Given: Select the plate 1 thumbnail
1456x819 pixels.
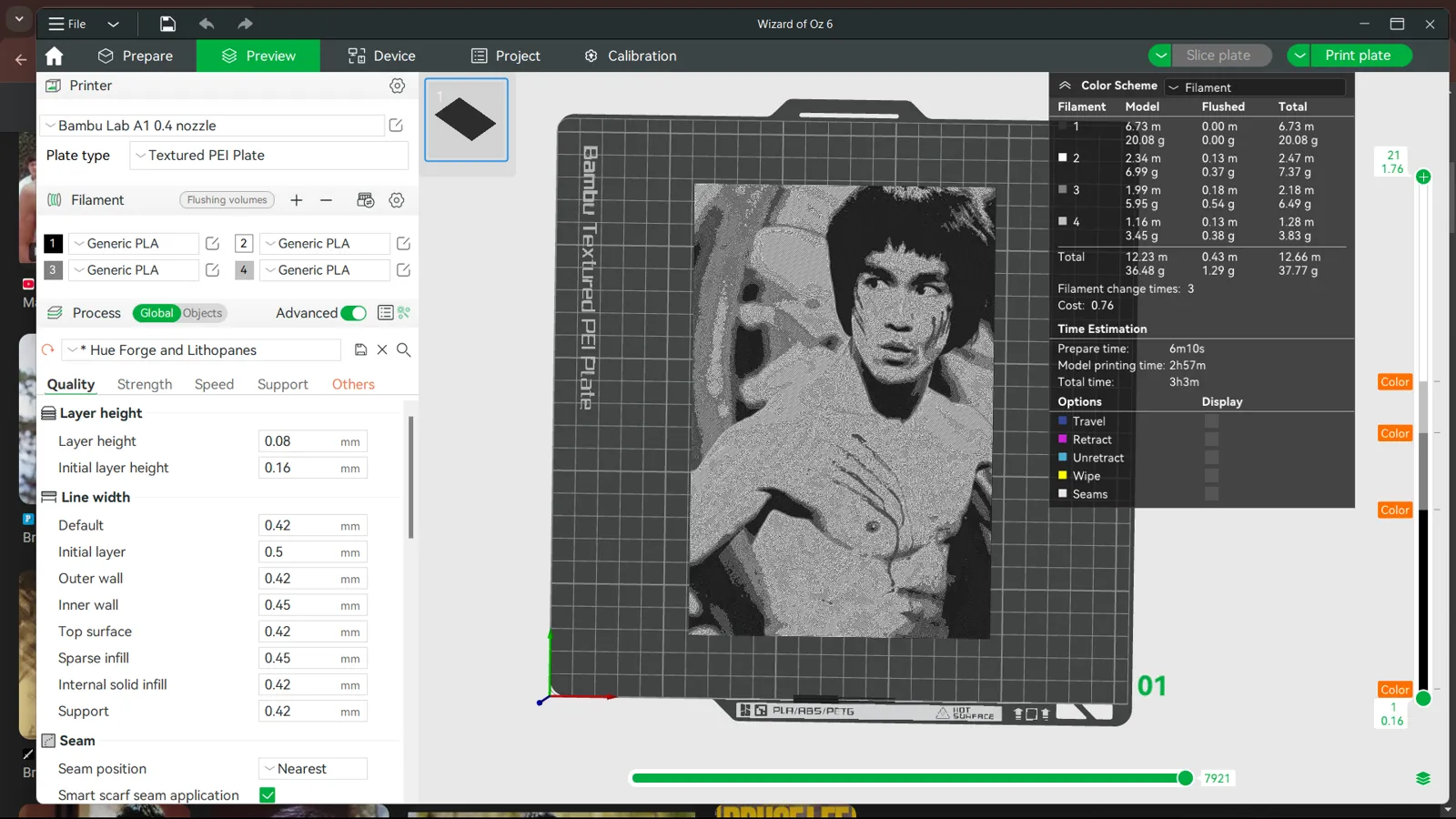Looking at the screenshot, I should point(466,120).
